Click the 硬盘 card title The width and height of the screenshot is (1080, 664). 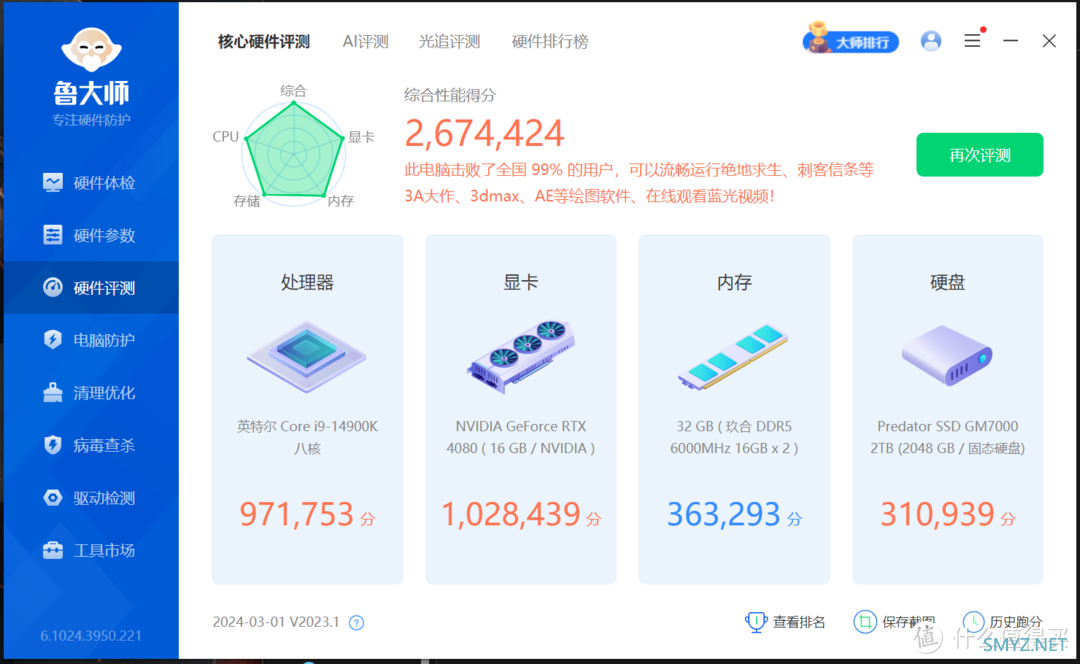coord(948,282)
